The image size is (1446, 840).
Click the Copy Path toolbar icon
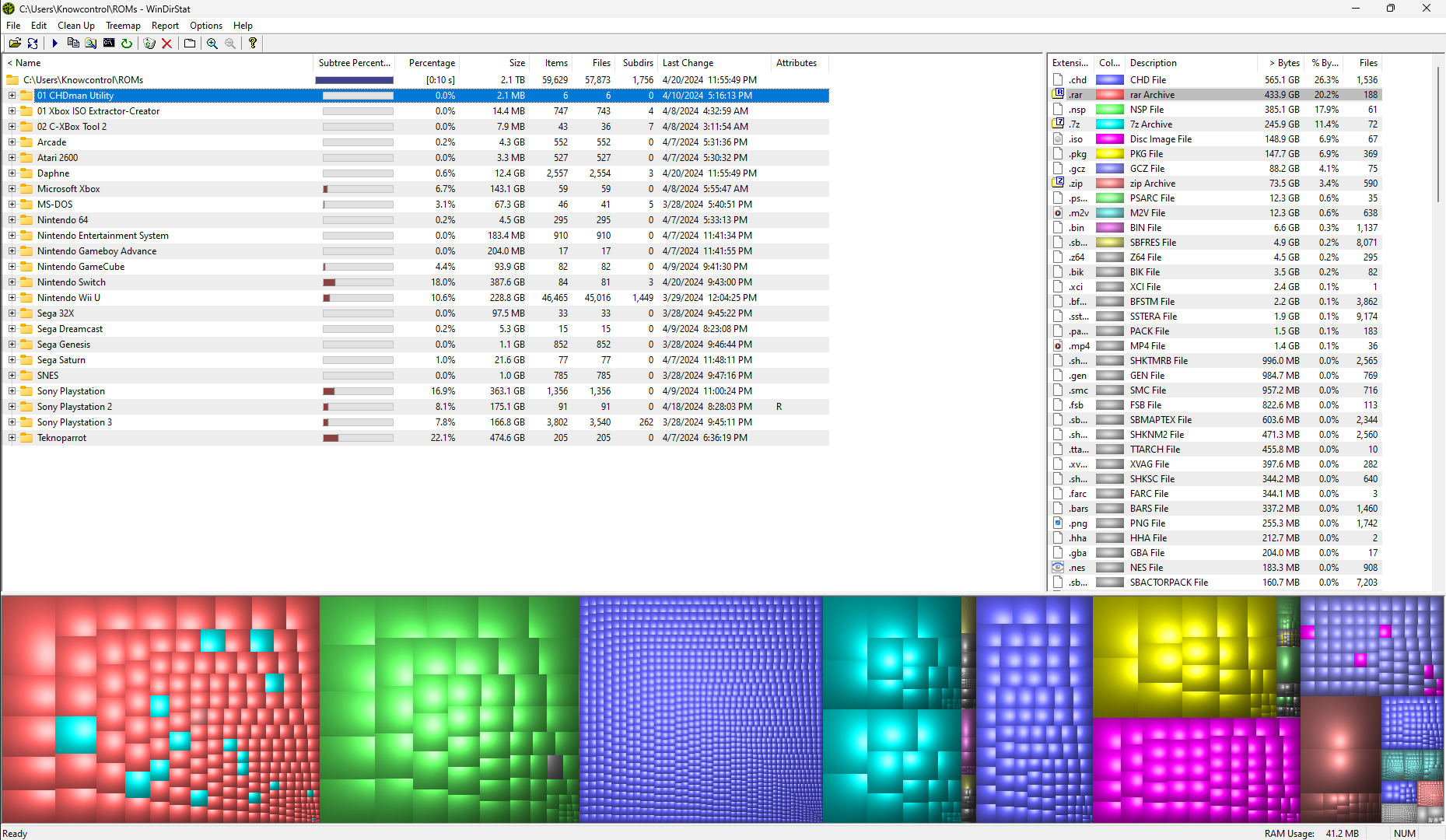[x=73, y=44]
